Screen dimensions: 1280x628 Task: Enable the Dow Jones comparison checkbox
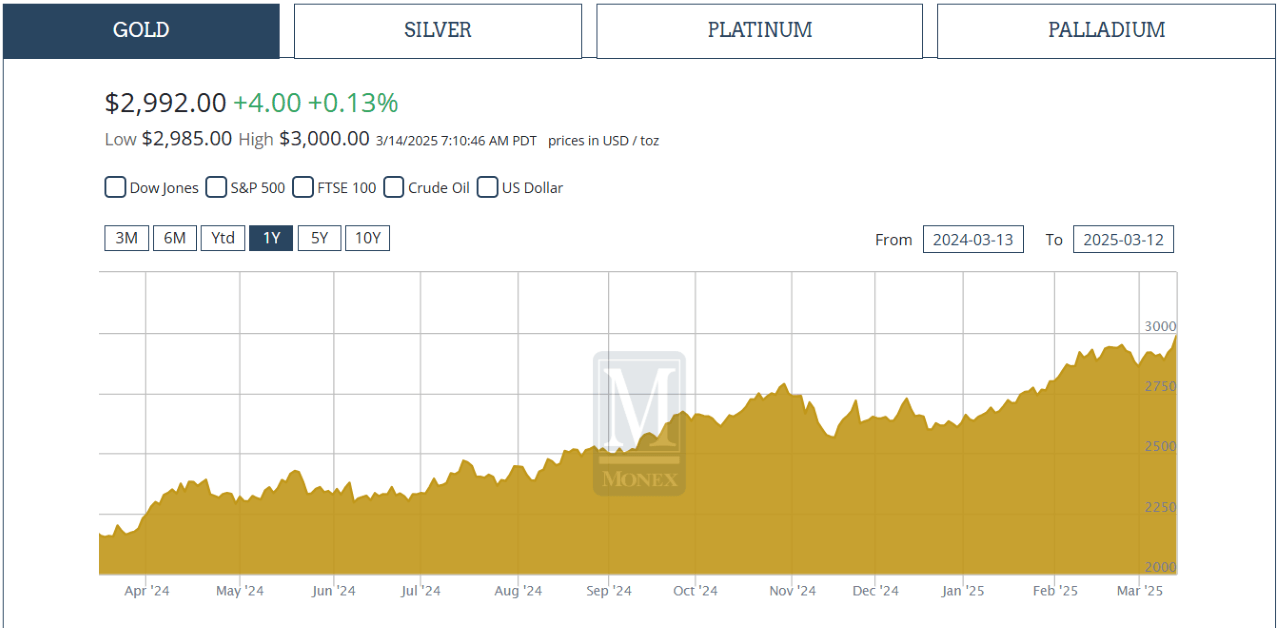[x=116, y=187]
